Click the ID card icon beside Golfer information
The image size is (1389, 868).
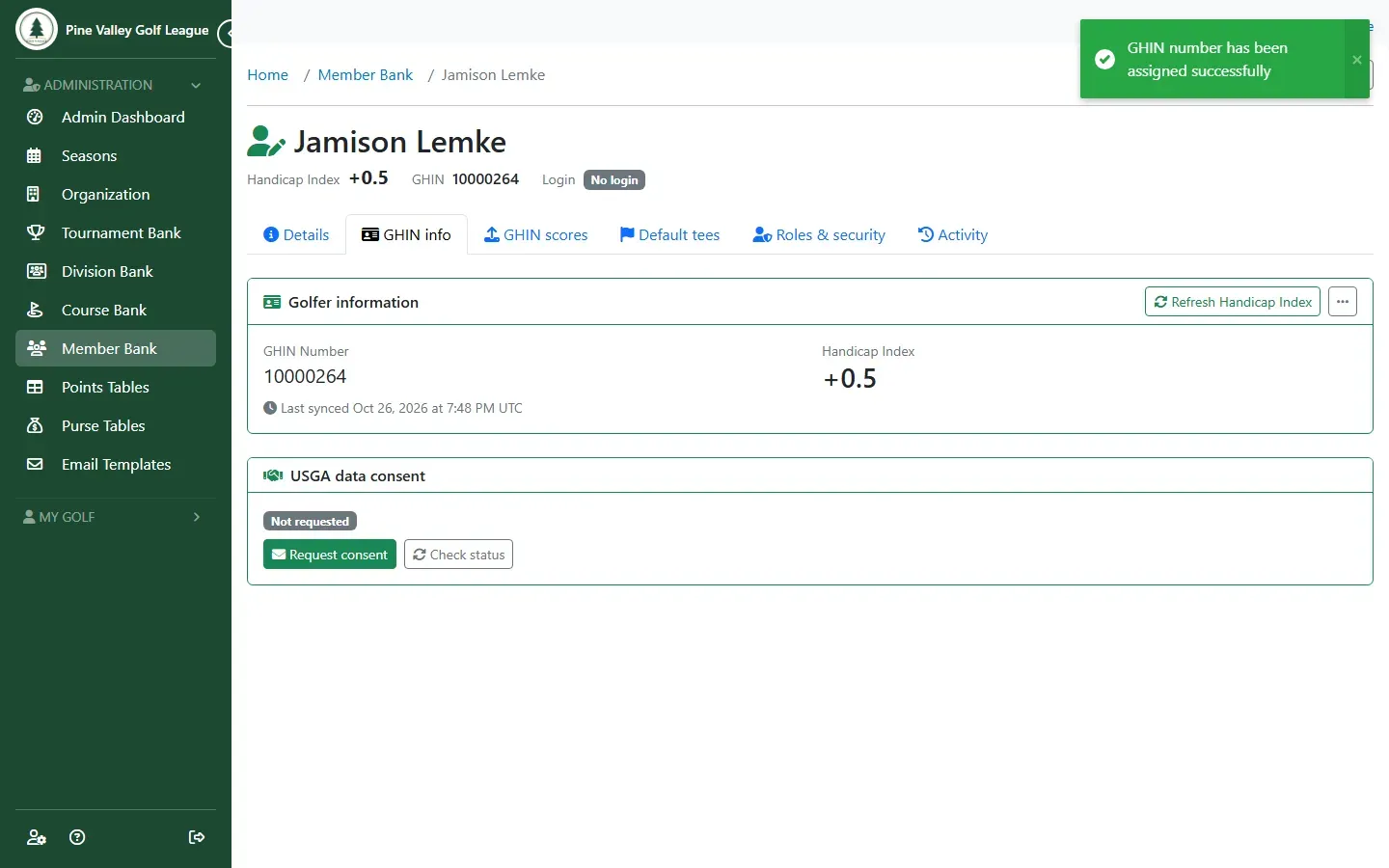point(272,302)
